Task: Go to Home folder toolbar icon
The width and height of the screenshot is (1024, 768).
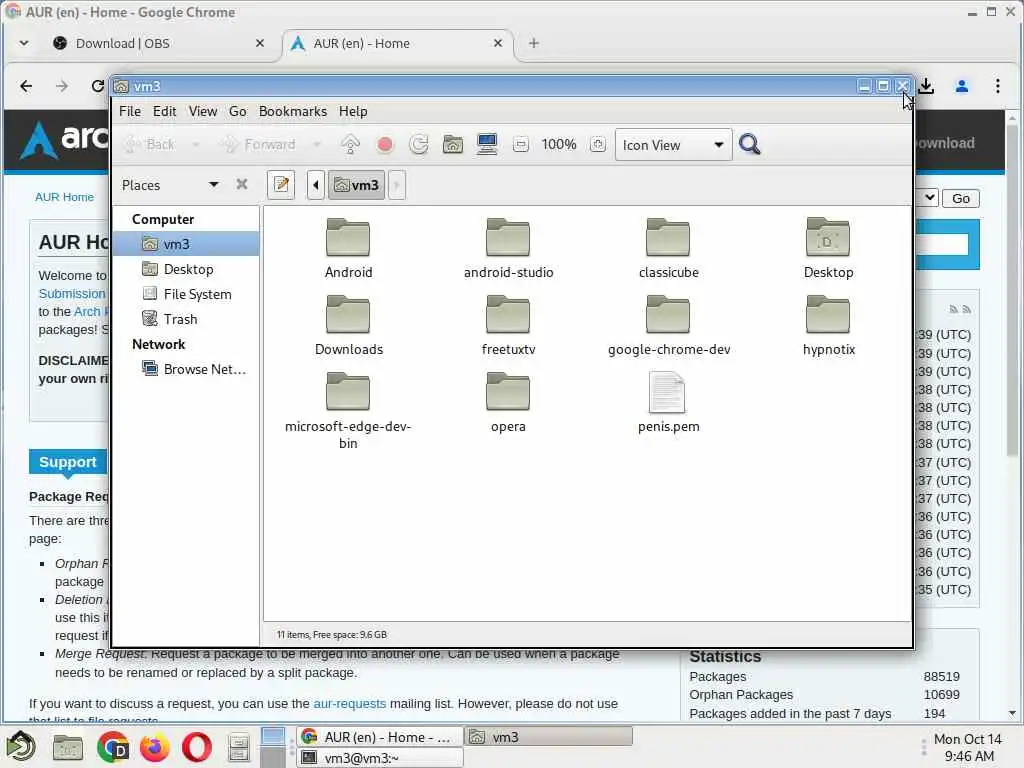Action: pos(453,144)
